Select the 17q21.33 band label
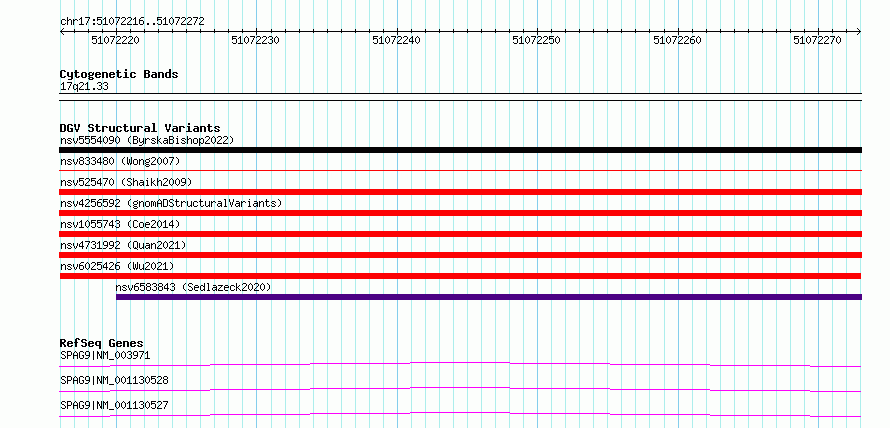This screenshot has width=890, height=428. pyautogui.click(x=84, y=87)
